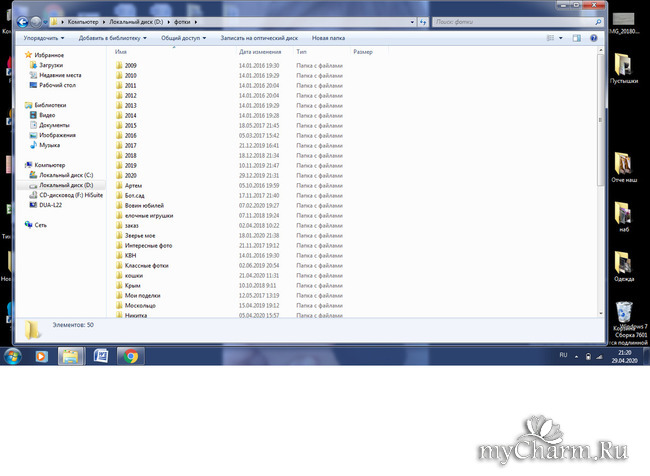Launch Microsoft Word from the taskbar

[x=100, y=355]
